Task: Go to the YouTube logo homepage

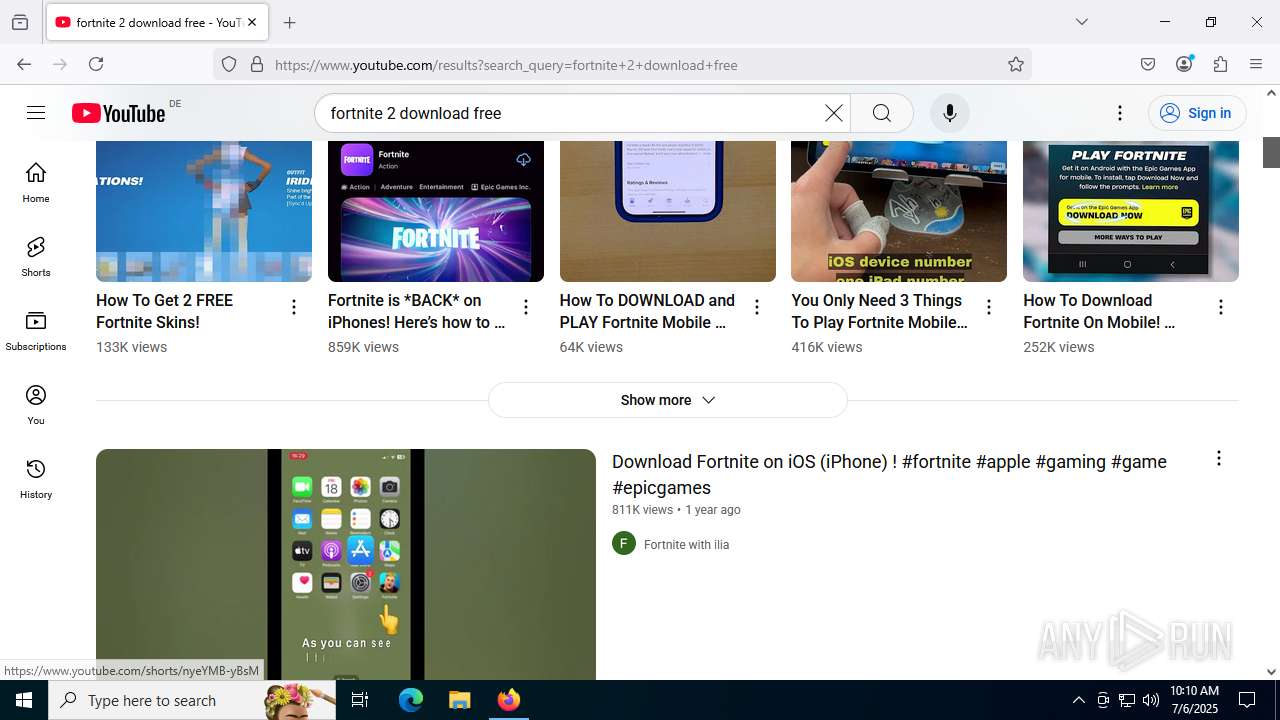Action: (118, 113)
